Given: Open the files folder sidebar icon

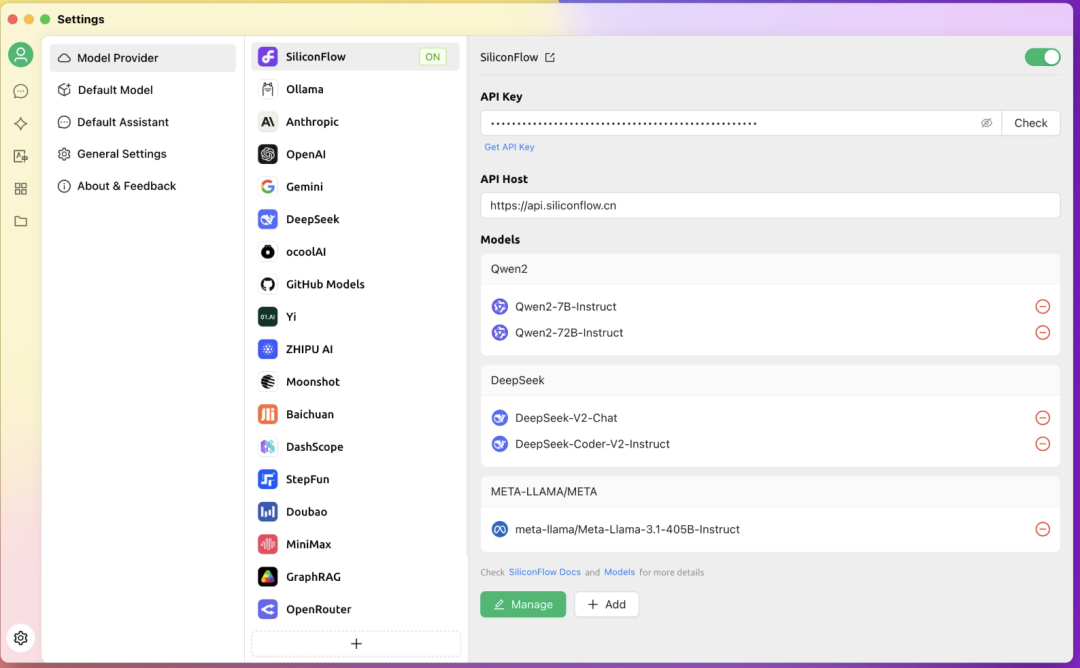Looking at the screenshot, I should [x=21, y=221].
